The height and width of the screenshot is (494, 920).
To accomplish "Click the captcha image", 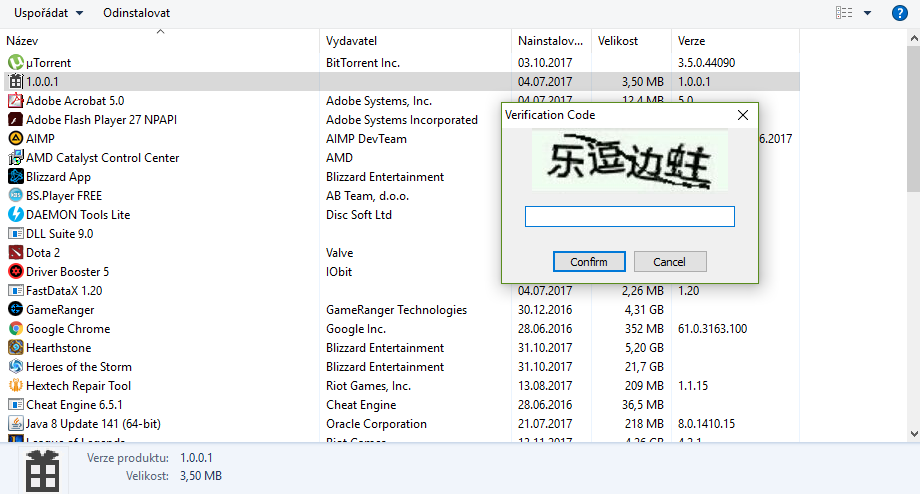I will (x=630, y=160).
